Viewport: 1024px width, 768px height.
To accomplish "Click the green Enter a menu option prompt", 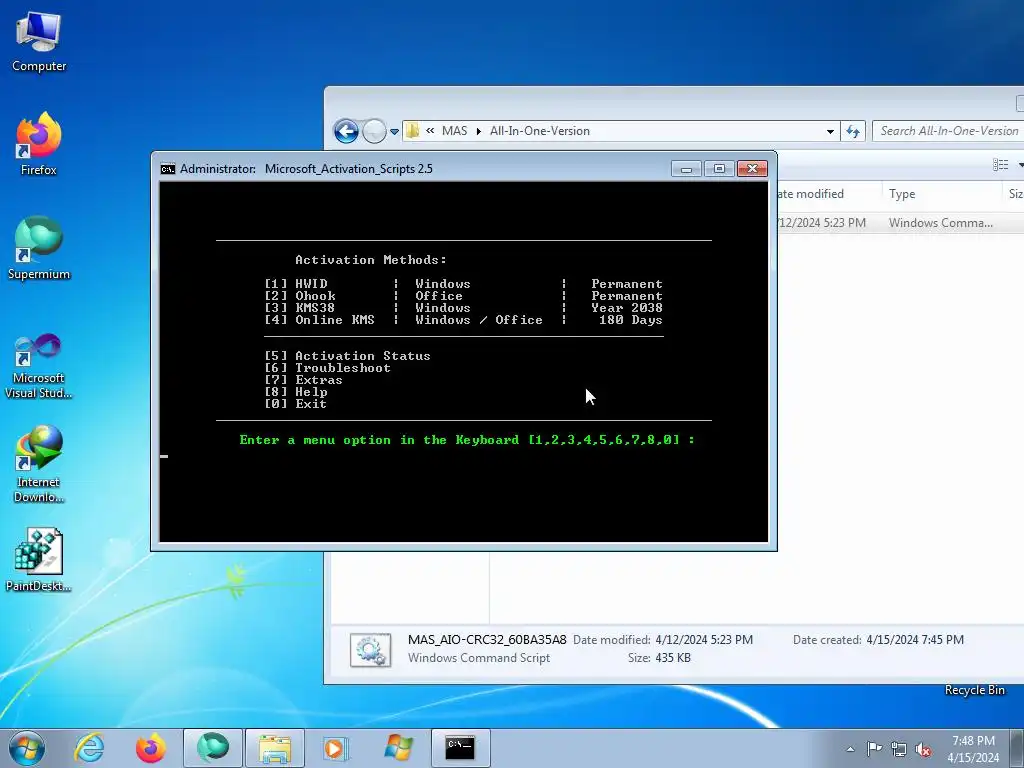I will (467, 440).
